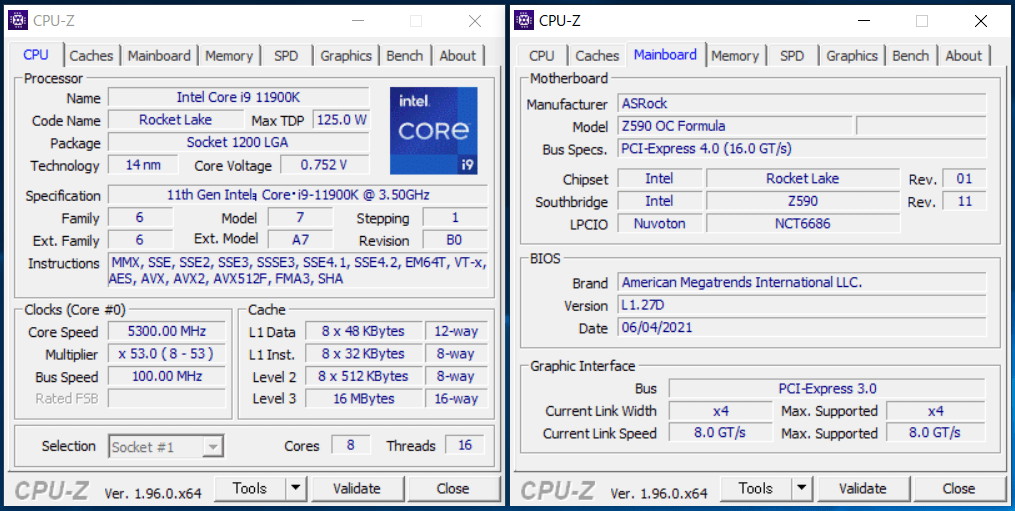Open About tab in right window
The image size is (1015, 511).
pos(964,56)
